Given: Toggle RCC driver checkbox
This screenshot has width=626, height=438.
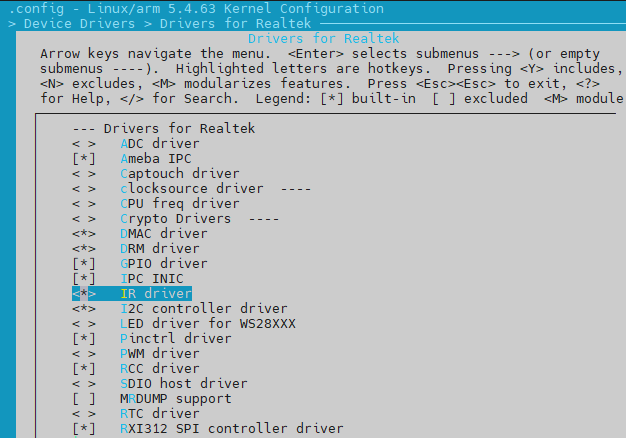Looking at the screenshot, I should click(84, 369).
